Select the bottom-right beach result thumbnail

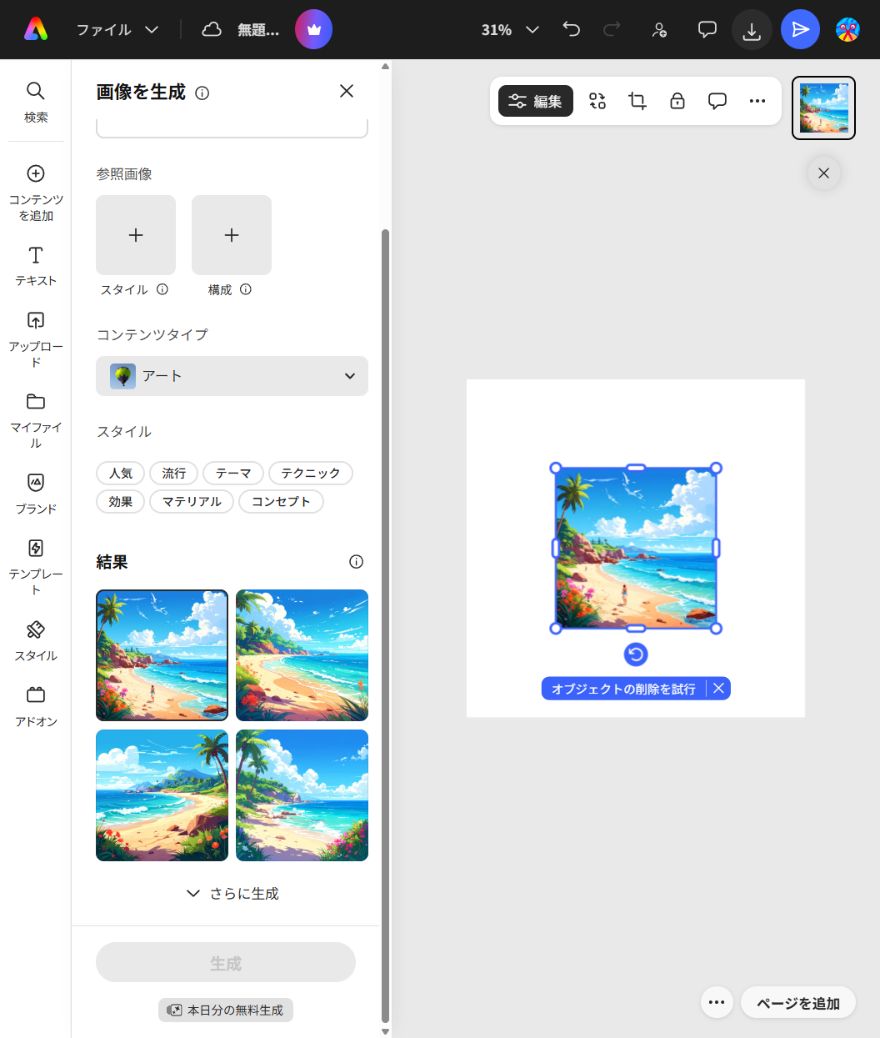(302, 795)
